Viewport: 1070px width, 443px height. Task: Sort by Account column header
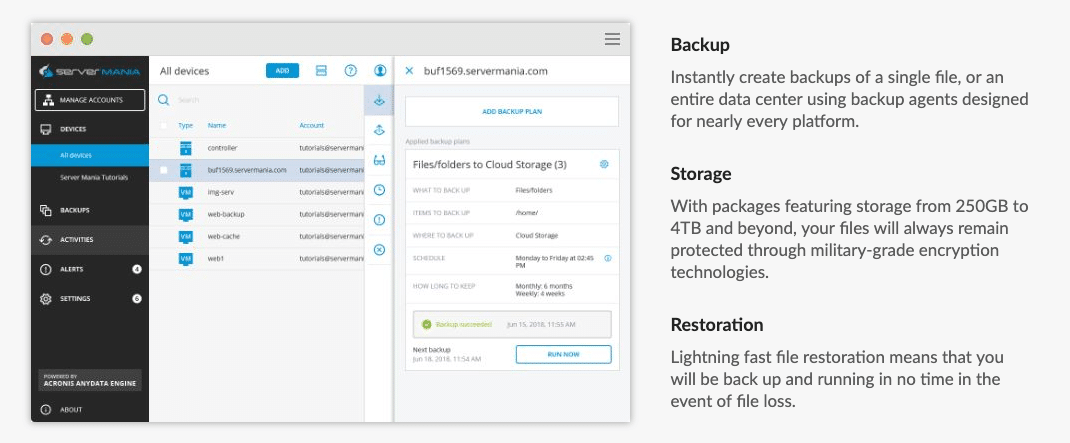point(312,126)
